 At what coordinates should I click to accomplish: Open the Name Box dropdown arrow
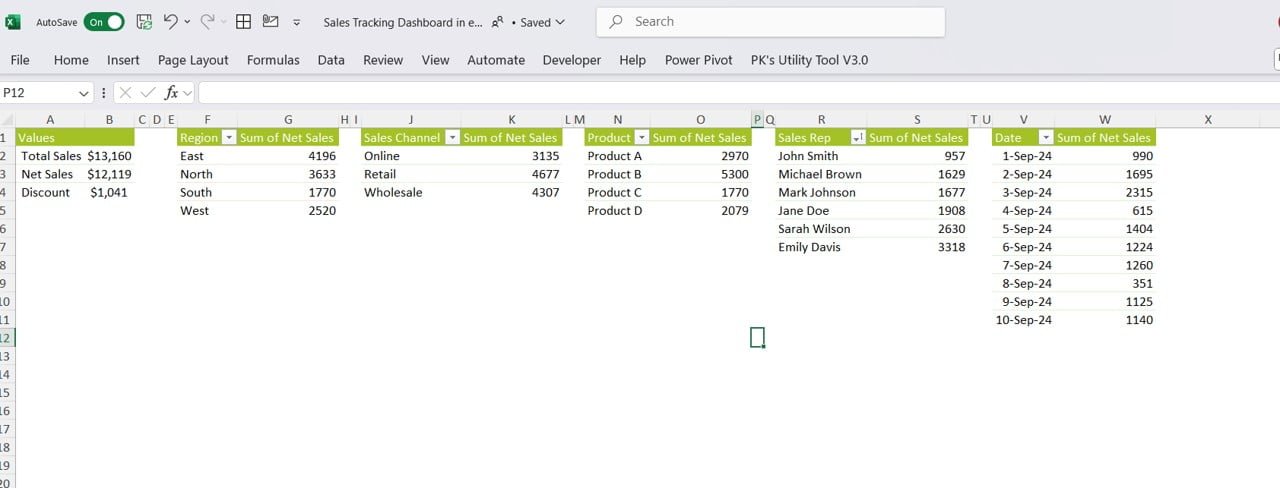[84, 92]
